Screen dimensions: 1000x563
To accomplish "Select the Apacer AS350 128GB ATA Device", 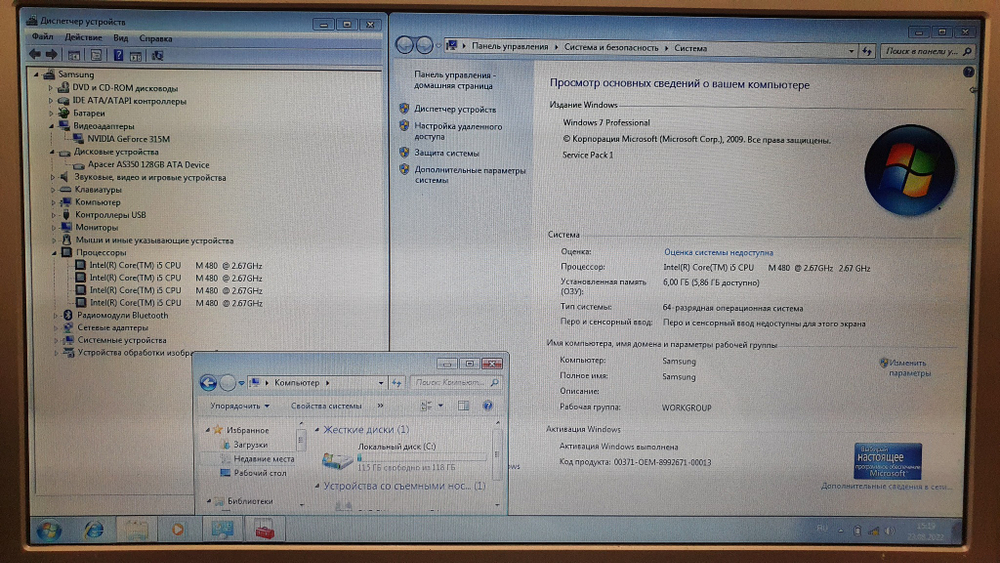I will click(148, 165).
